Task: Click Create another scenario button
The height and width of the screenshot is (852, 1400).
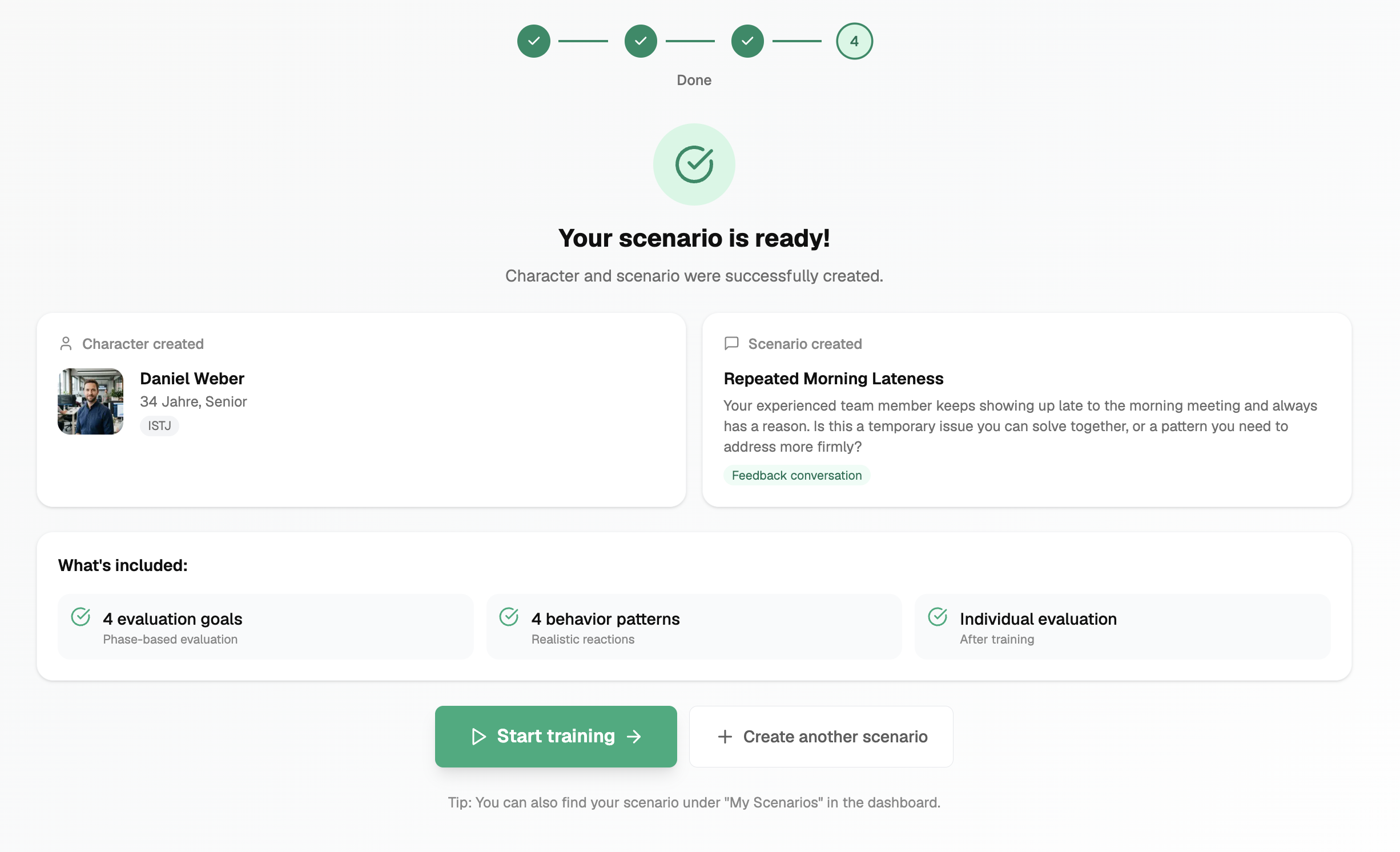Action: [820, 736]
